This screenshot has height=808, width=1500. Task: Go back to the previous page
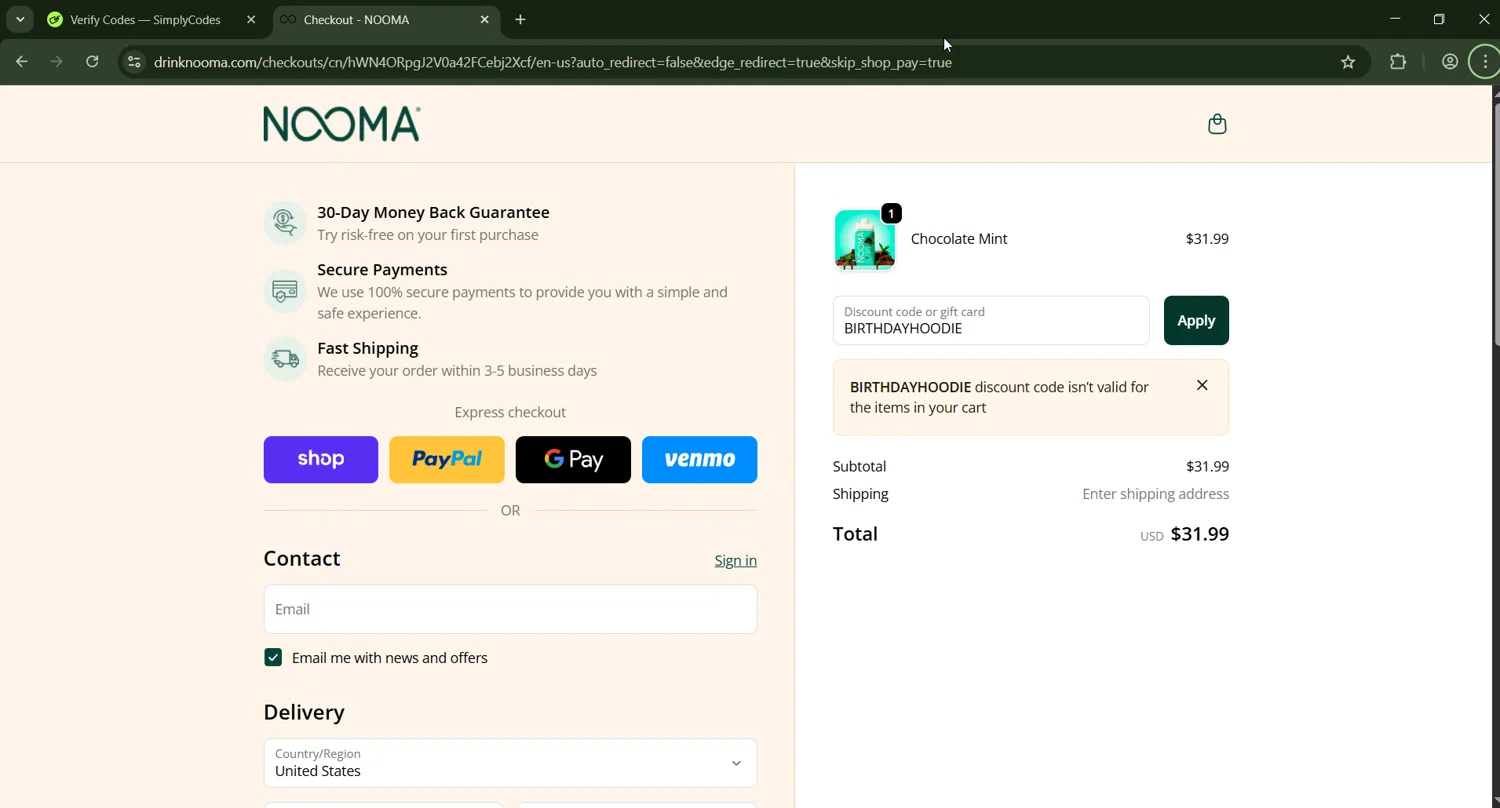pyautogui.click(x=22, y=62)
